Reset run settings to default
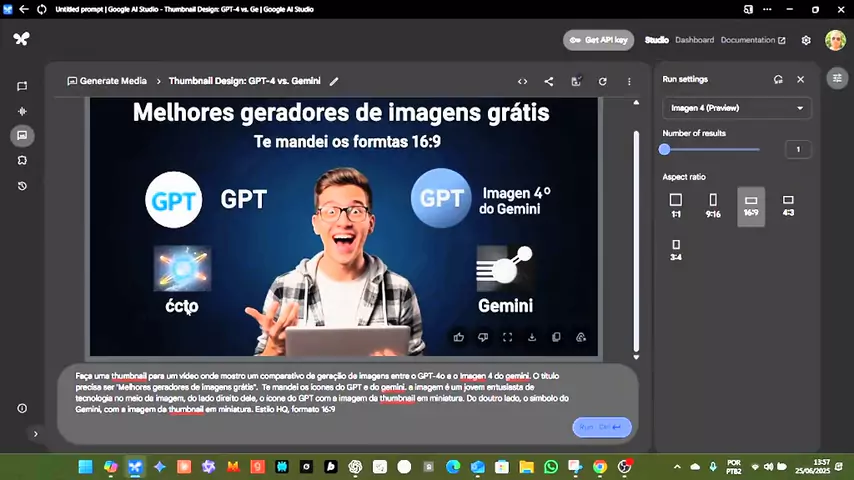 pos(778,79)
